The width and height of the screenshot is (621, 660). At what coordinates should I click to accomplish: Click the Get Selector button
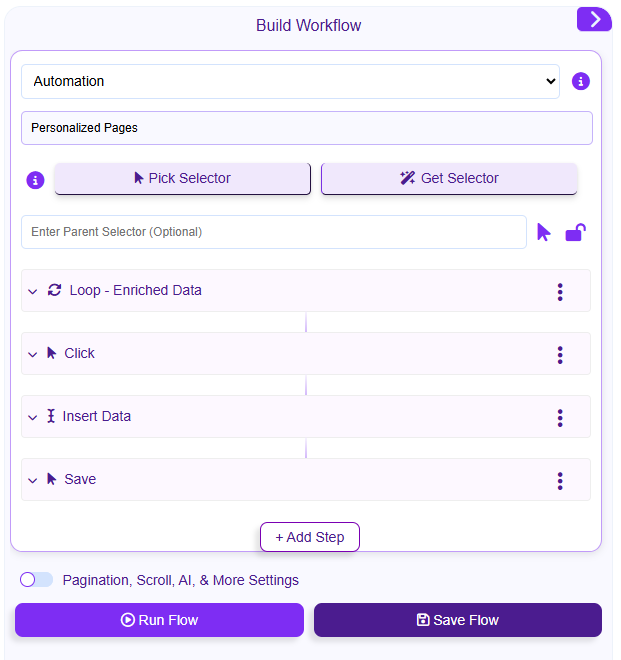(449, 178)
